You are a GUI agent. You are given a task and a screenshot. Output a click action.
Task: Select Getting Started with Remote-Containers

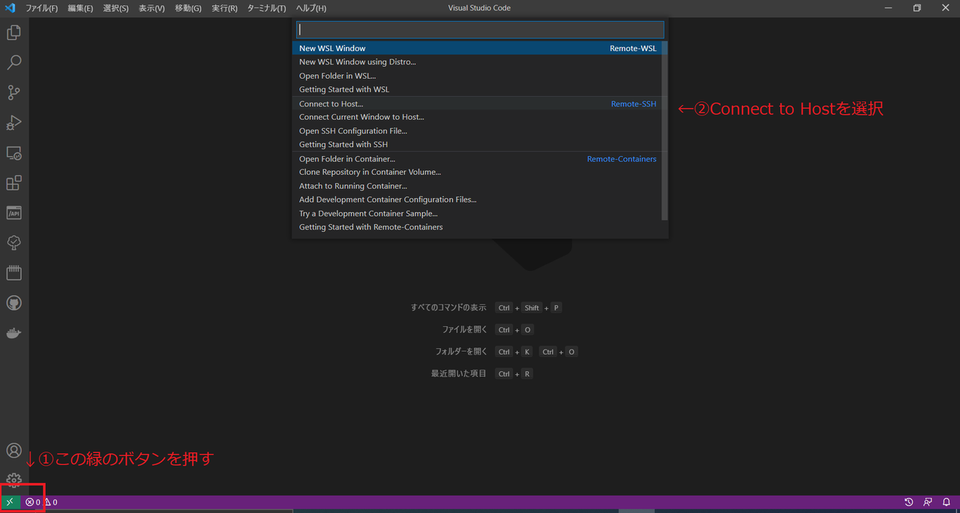478,227
